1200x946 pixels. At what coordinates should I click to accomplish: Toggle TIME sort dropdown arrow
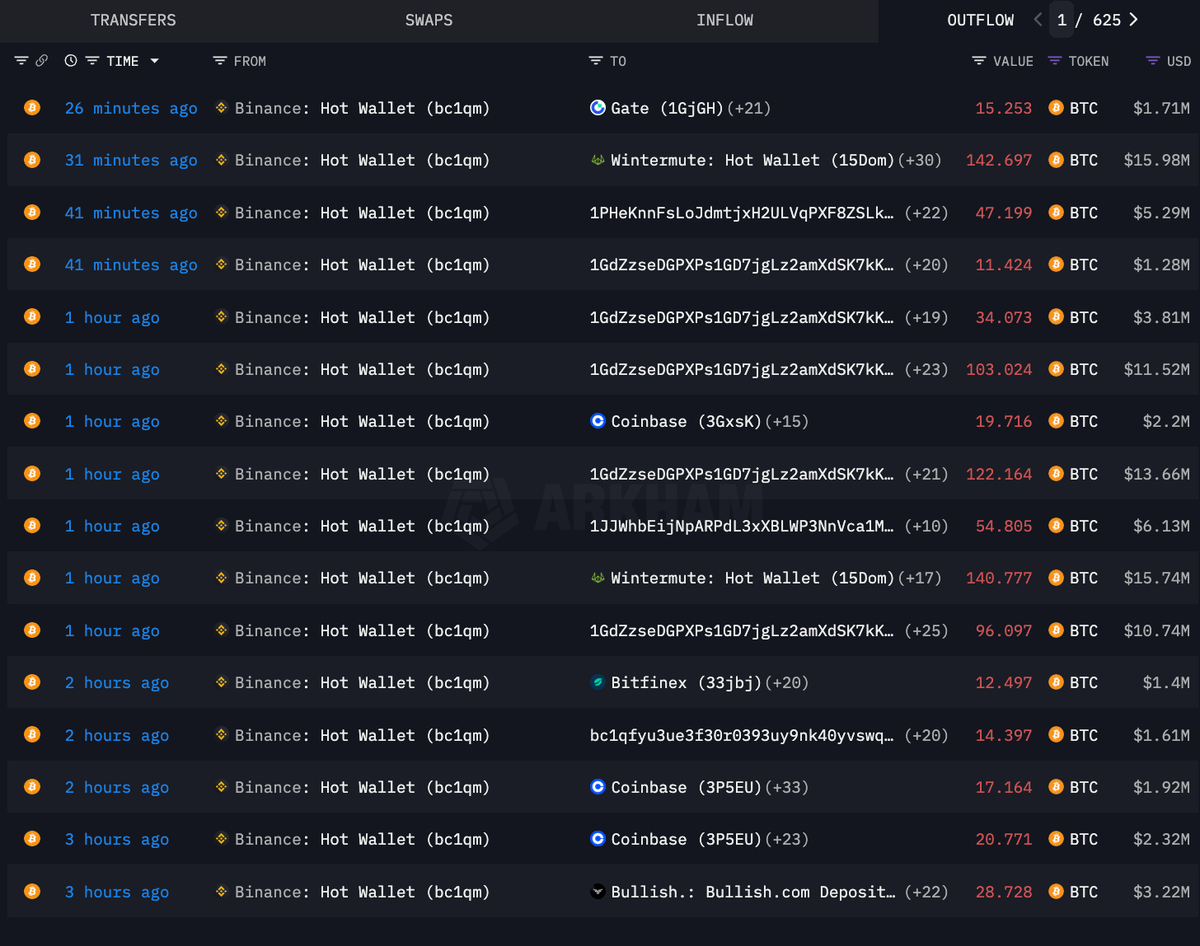click(154, 61)
